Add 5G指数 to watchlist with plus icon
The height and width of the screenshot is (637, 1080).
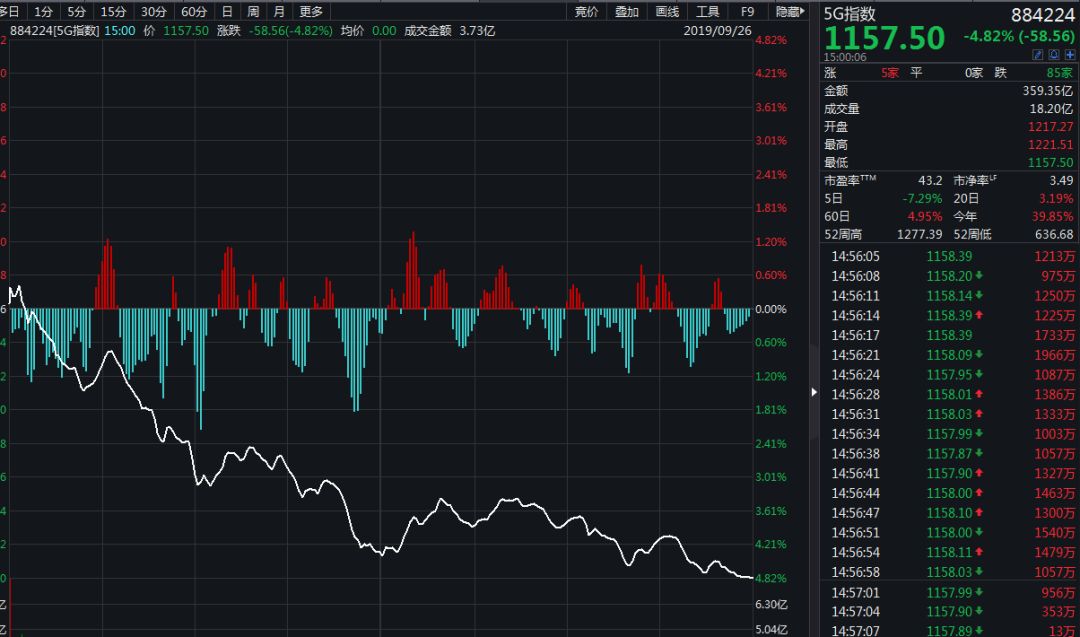(x=1069, y=54)
